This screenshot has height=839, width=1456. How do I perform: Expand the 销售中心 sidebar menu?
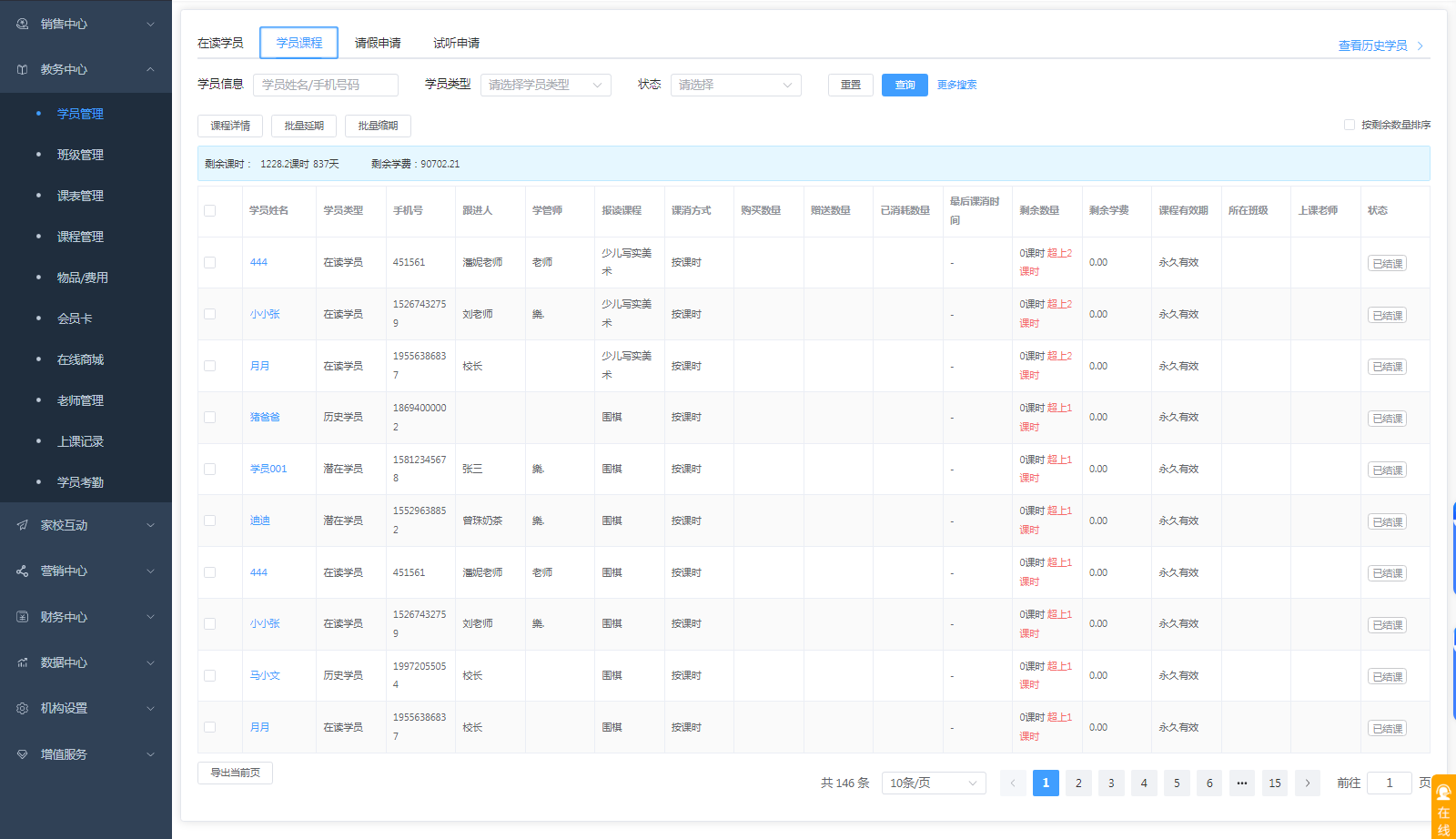(151, 24)
